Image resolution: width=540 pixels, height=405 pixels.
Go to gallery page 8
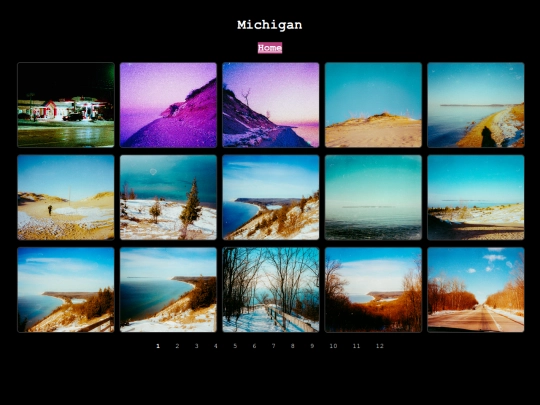pos(293,346)
